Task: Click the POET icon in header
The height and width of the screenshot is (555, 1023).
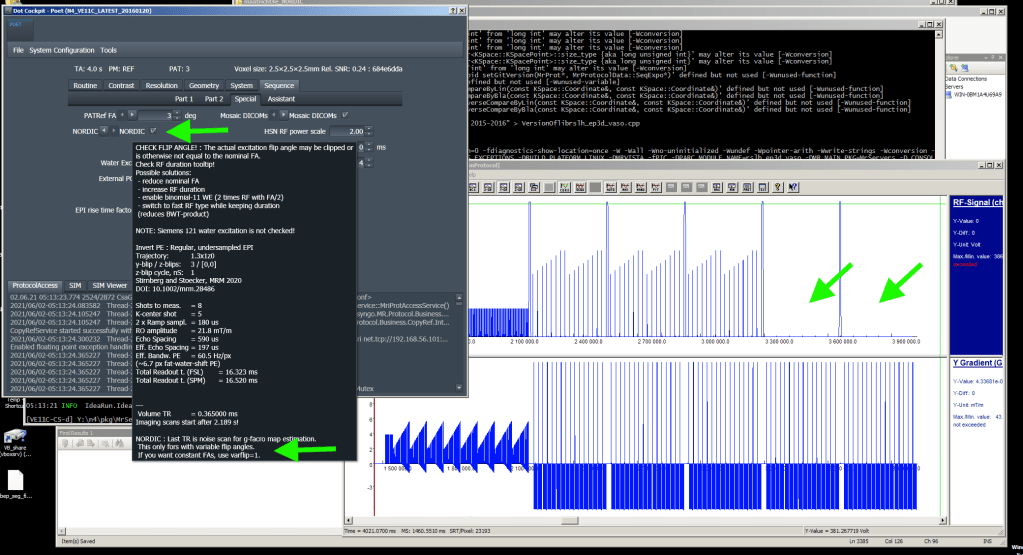Action: (19, 31)
